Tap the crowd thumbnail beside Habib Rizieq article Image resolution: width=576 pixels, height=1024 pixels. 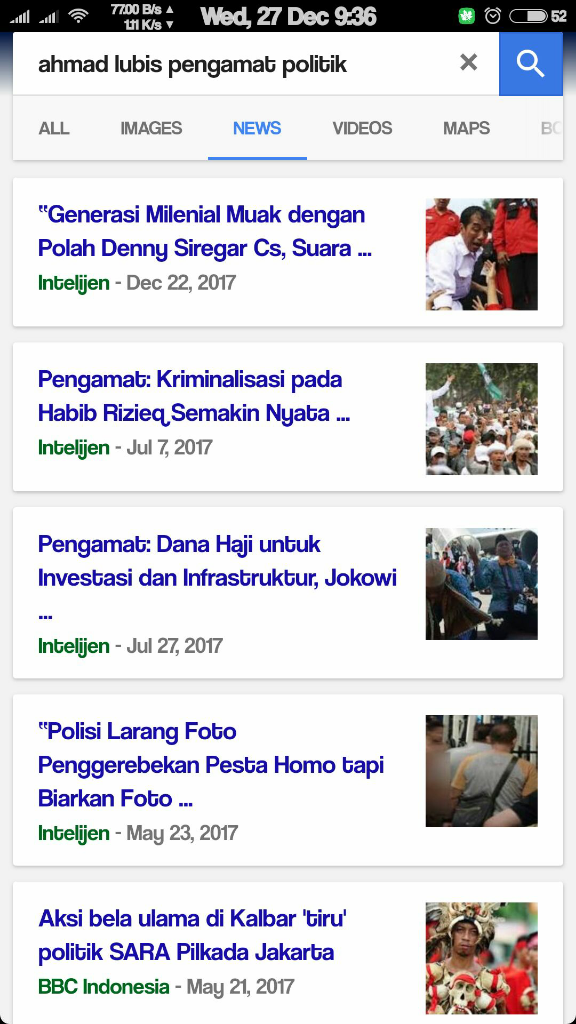[482, 419]
